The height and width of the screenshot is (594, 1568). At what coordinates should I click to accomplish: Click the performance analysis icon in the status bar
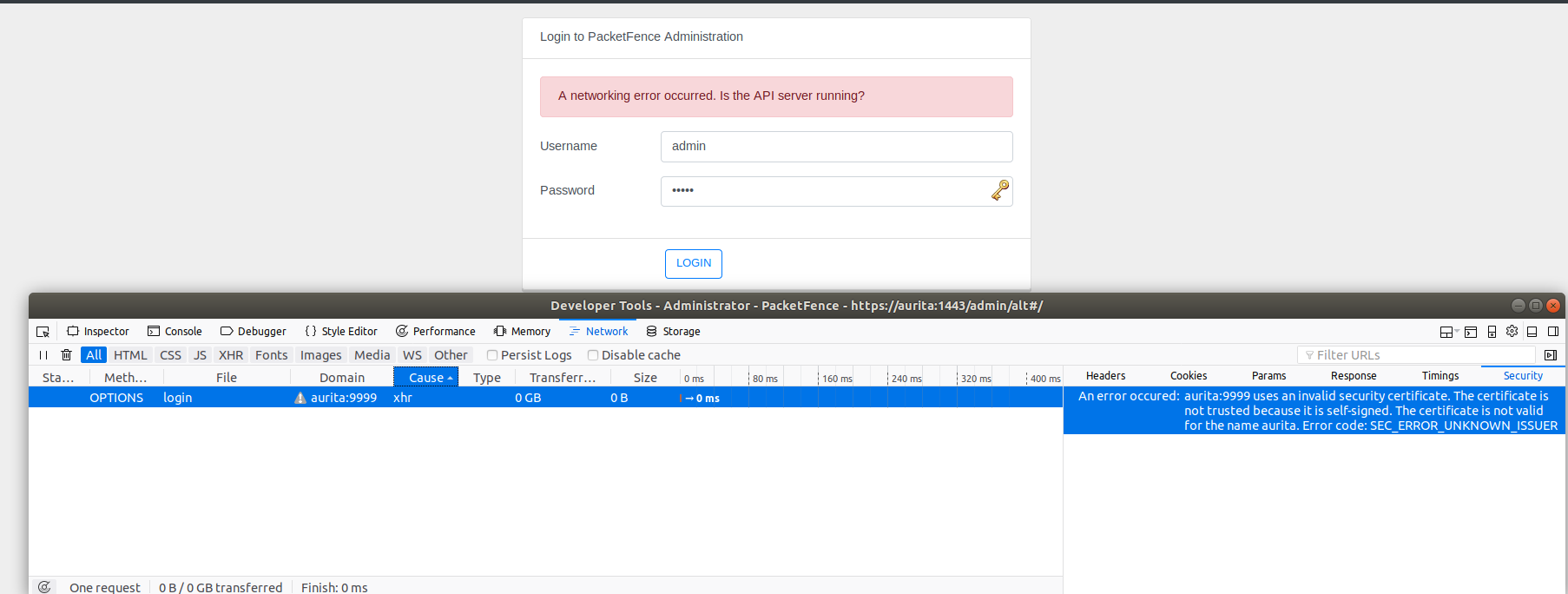point(44,587)
